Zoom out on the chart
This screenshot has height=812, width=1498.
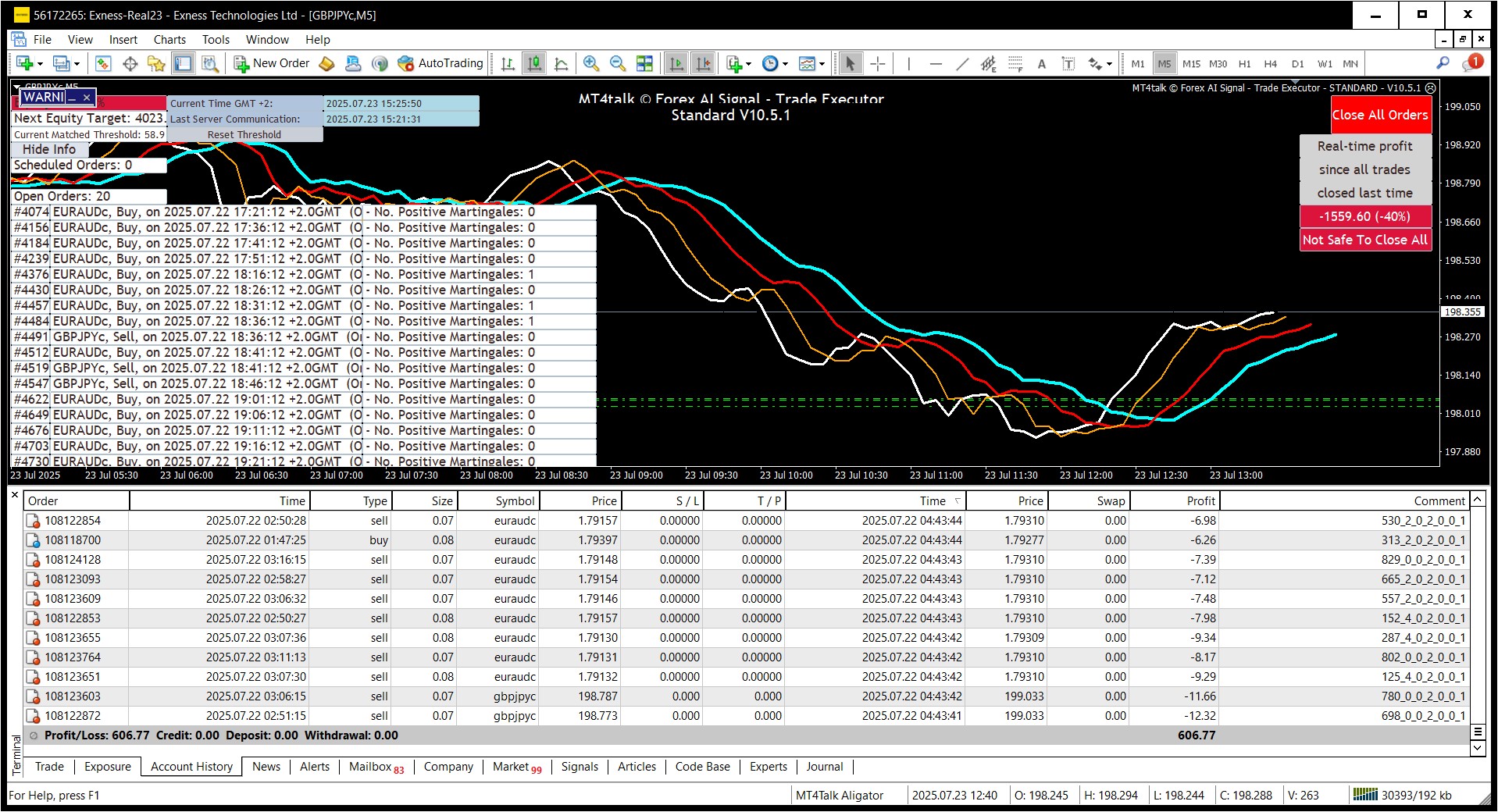[618, 64]
